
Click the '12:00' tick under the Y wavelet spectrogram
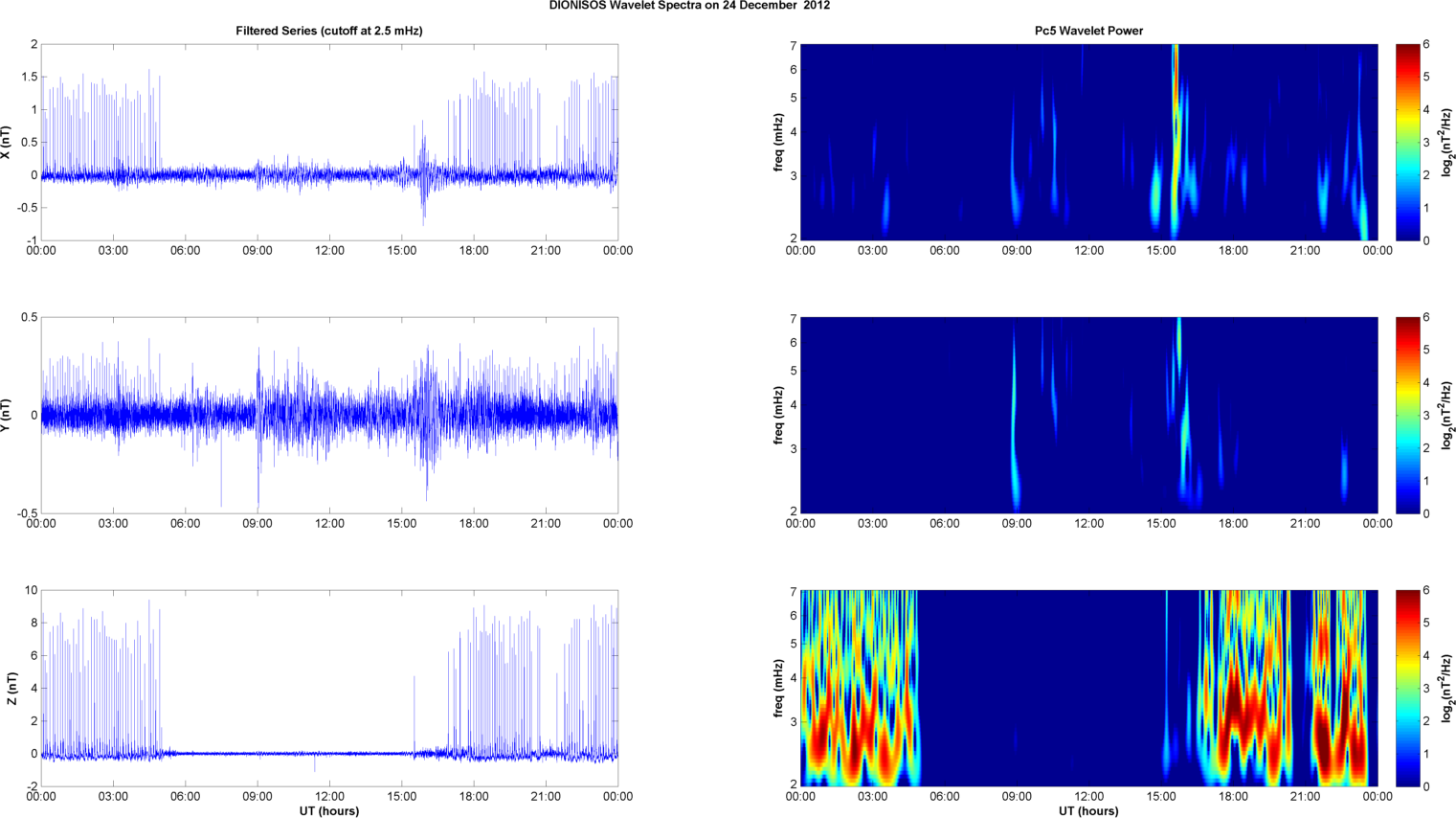[x=1088, y=524]
